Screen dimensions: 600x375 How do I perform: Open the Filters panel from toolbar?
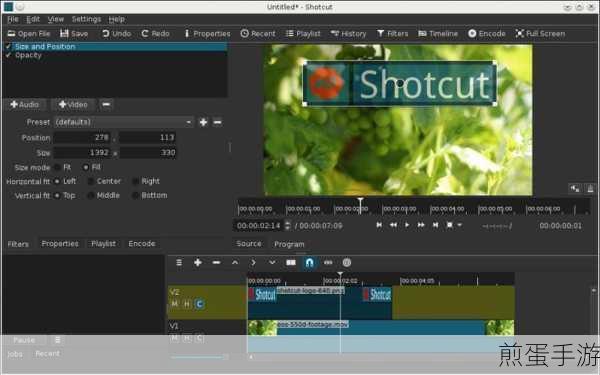click(x=393, y=34)
